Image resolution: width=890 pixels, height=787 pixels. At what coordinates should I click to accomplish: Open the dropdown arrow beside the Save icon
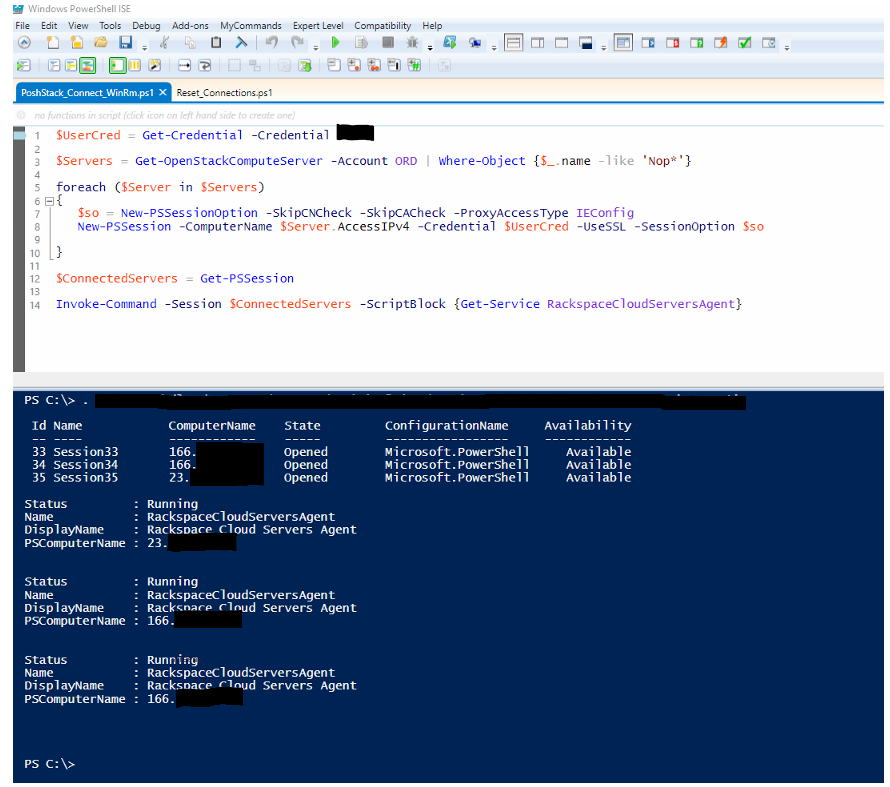[x=143, y=45]
